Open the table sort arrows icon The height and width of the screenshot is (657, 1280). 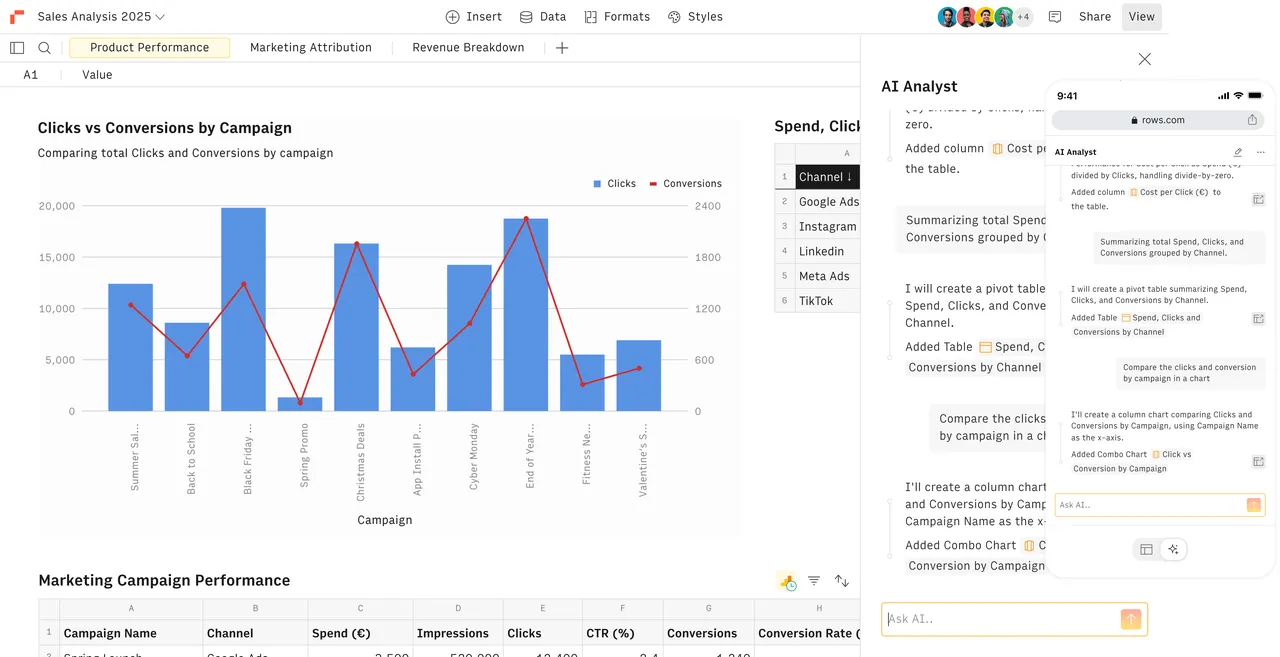pos(842,581)
